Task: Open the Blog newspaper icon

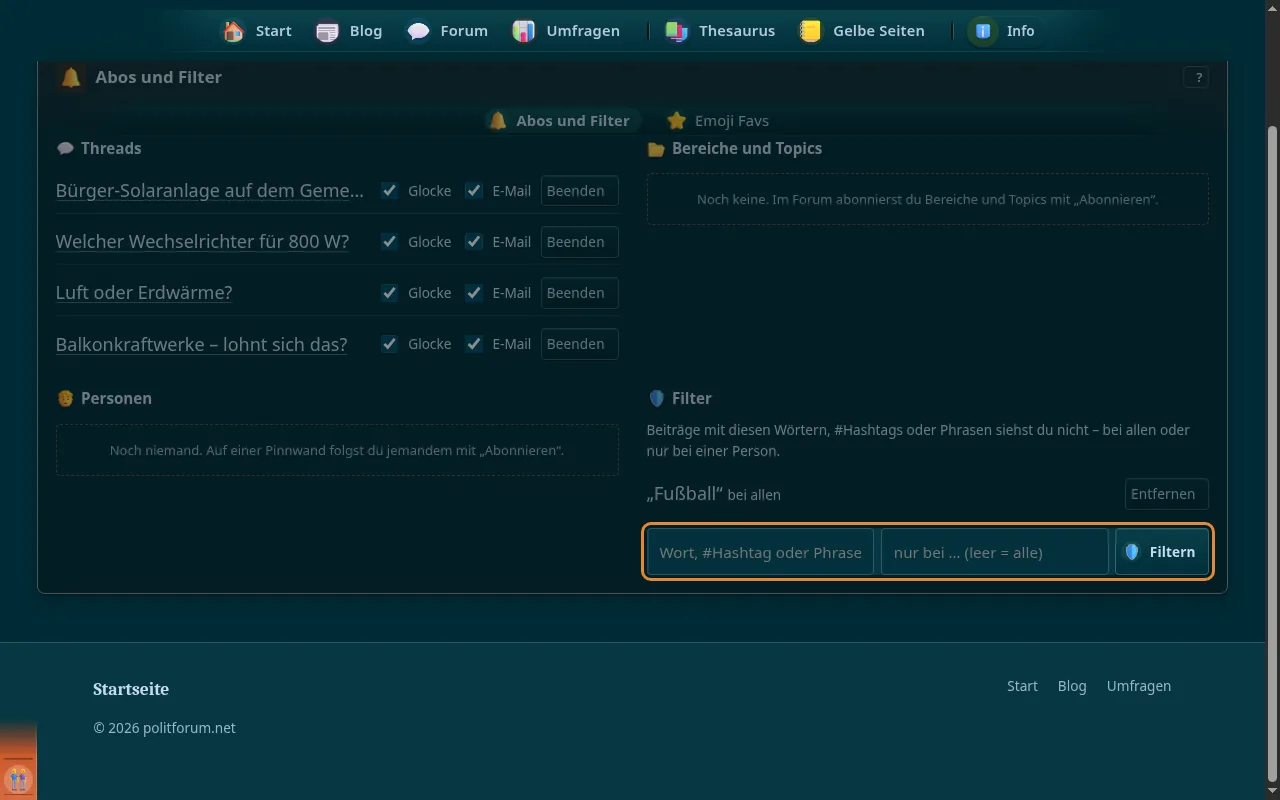Action: pyautogui.click(x=327, y=31)
